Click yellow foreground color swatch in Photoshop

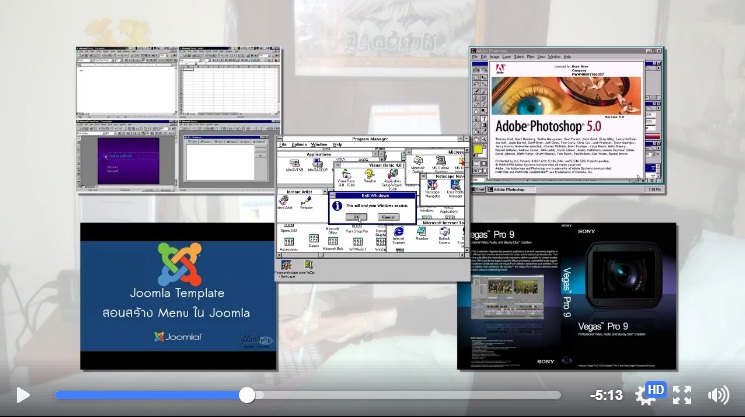pos(478,150)
